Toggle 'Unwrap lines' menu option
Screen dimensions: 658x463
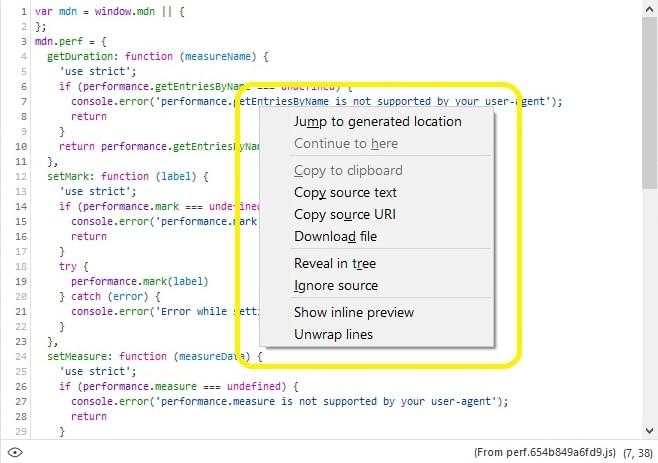[x=333, y=334]
